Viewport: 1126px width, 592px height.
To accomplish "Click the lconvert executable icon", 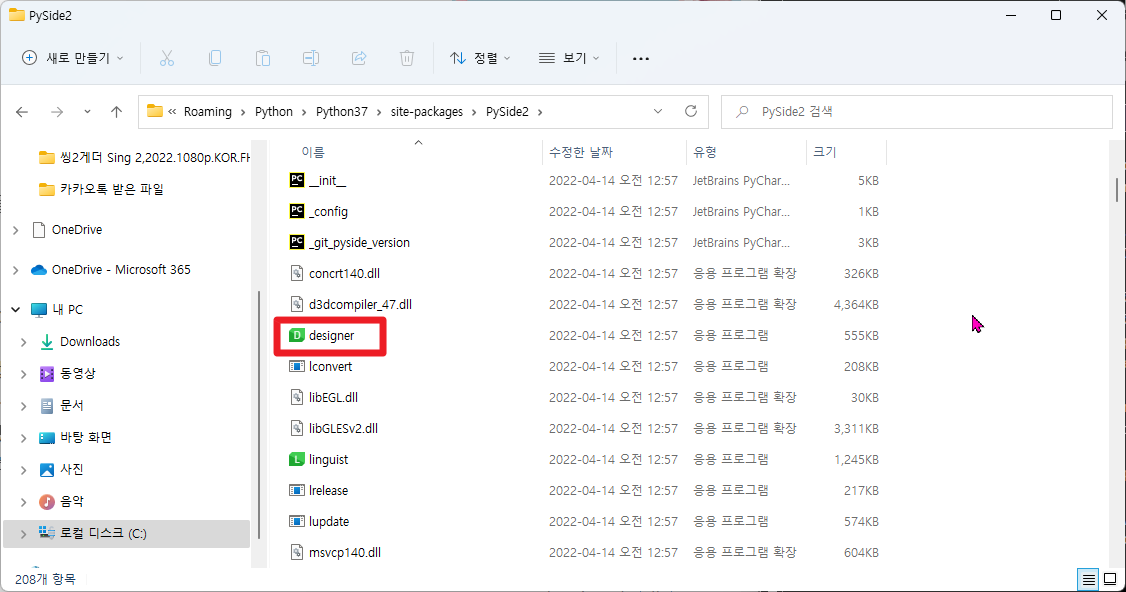I will click(297, 366).
